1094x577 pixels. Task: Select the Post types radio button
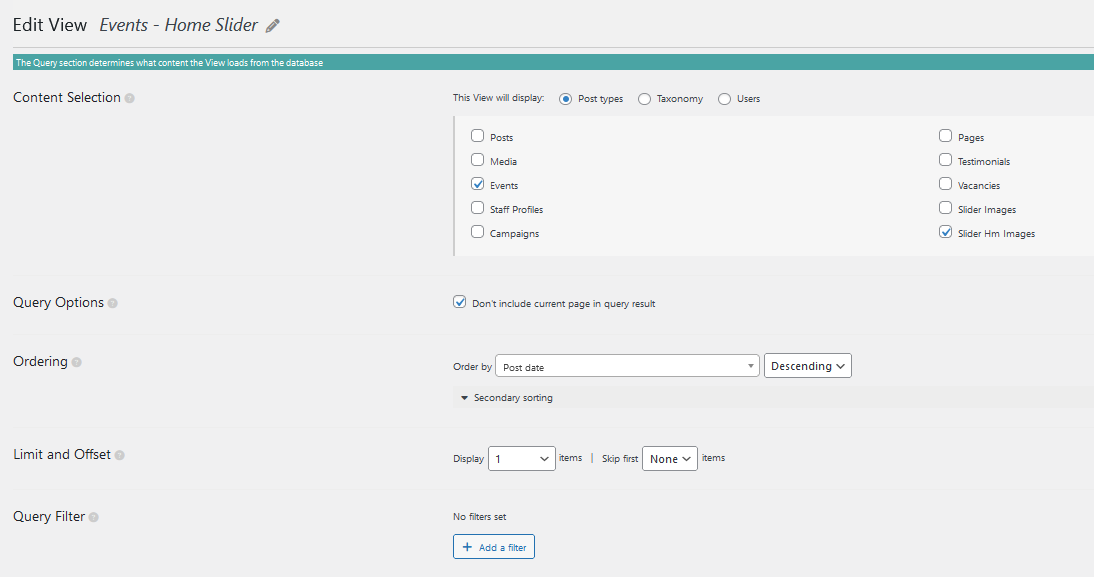click(566, 99)
